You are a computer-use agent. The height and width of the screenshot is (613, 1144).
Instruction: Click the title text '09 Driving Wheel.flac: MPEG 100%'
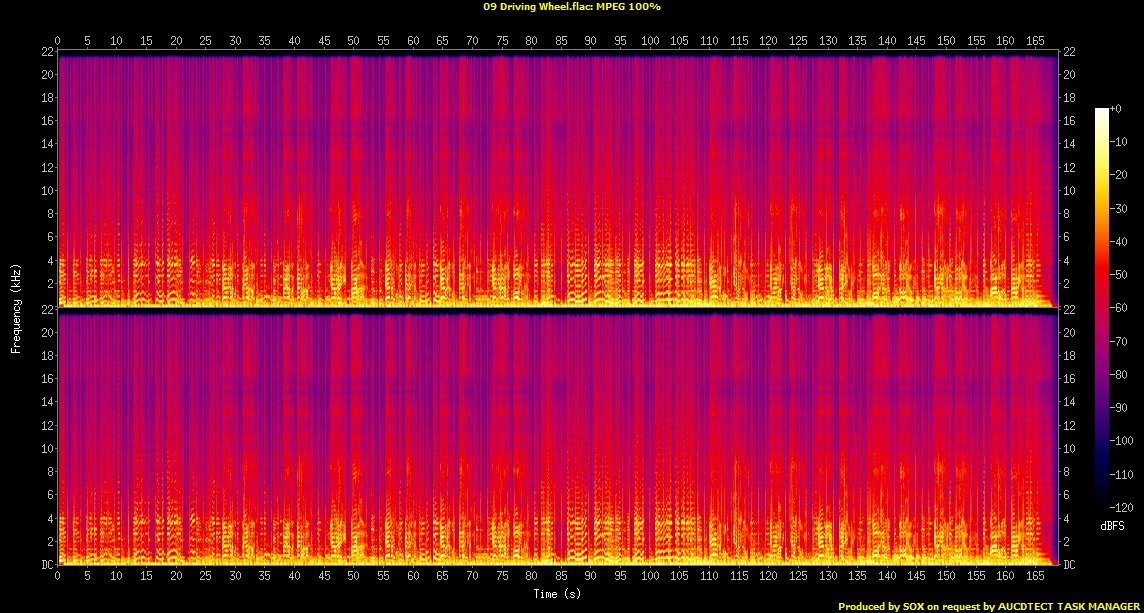point(571,6)
